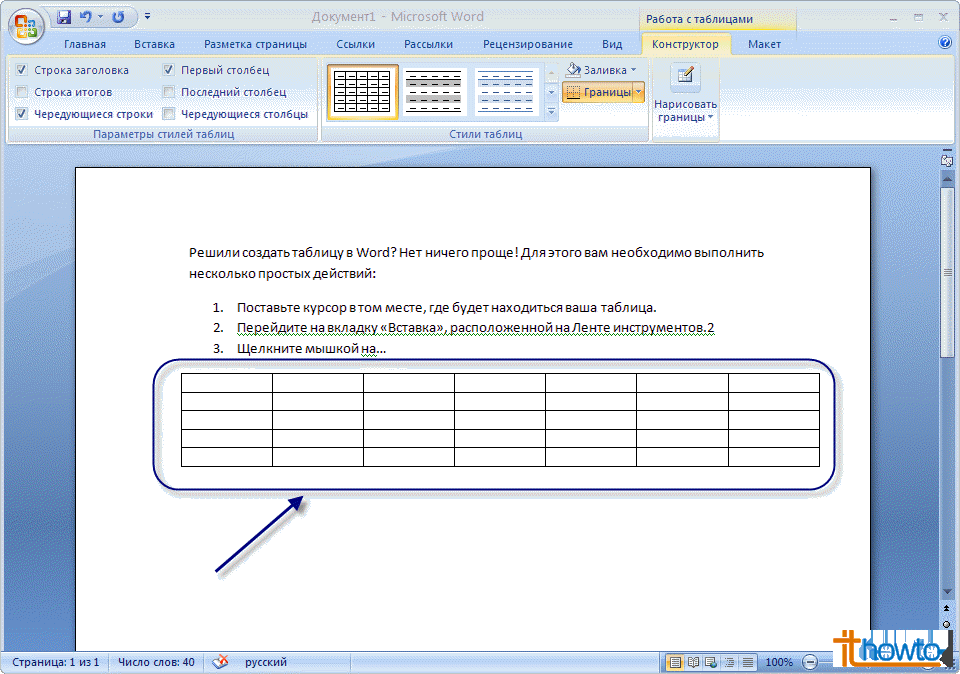Click the zoom out minus button

pos(810,662)
